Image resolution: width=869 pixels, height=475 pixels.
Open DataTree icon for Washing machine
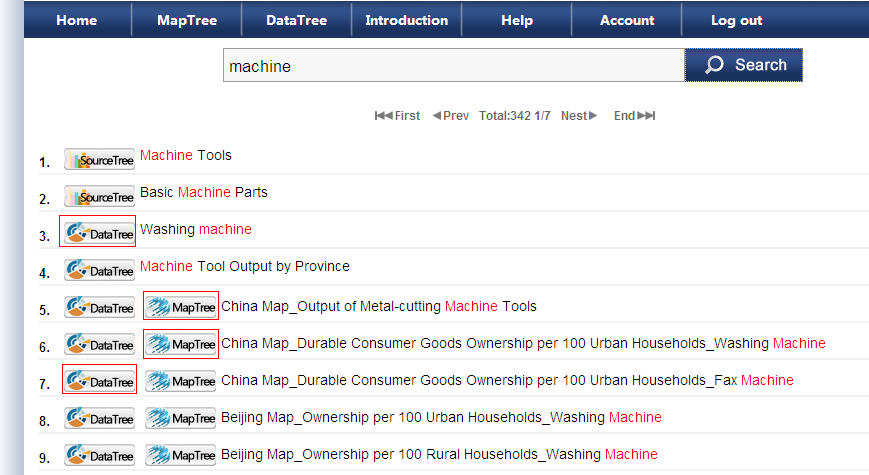(99, 233)
